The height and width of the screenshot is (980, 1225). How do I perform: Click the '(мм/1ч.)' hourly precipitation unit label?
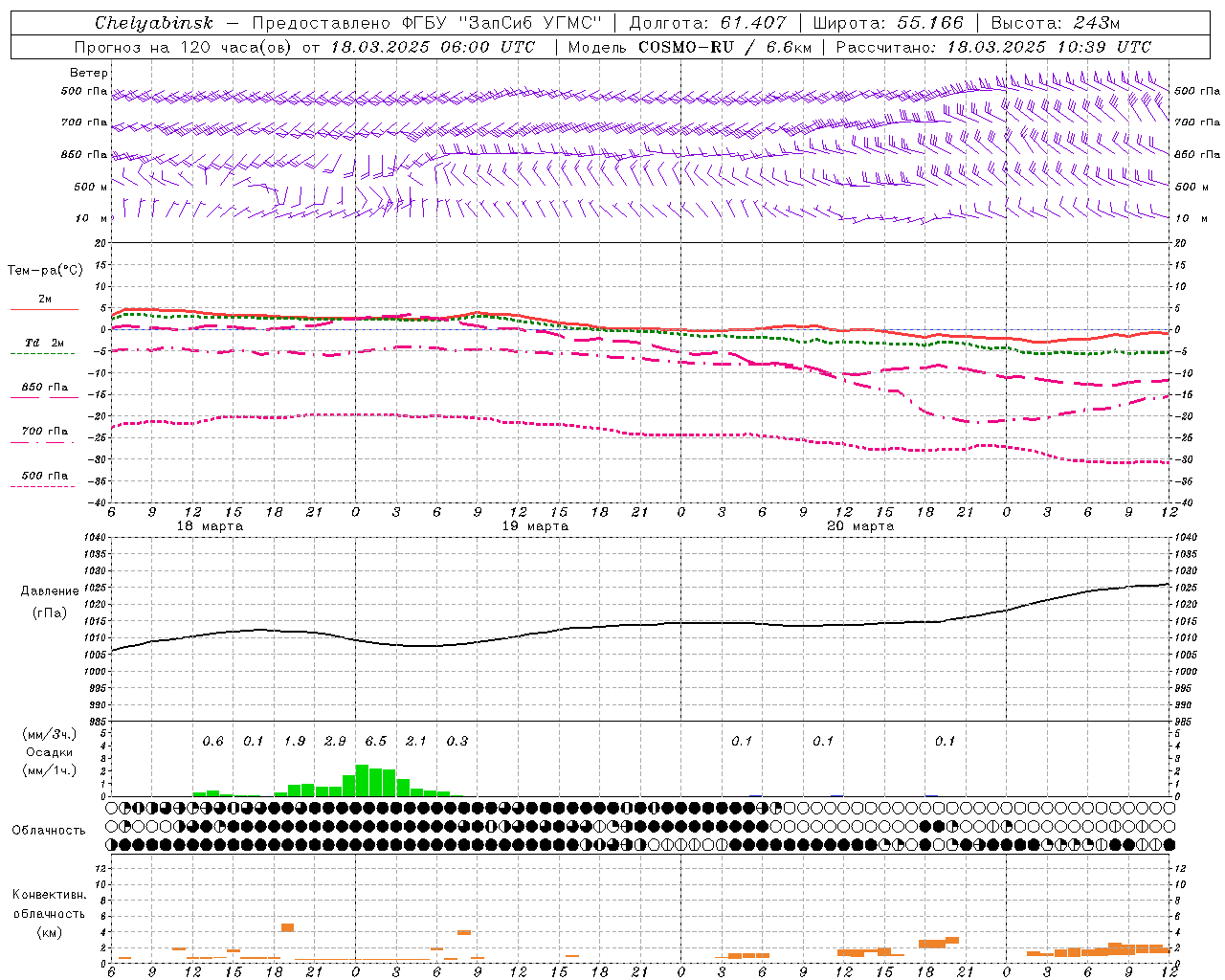tap(50, 770)
